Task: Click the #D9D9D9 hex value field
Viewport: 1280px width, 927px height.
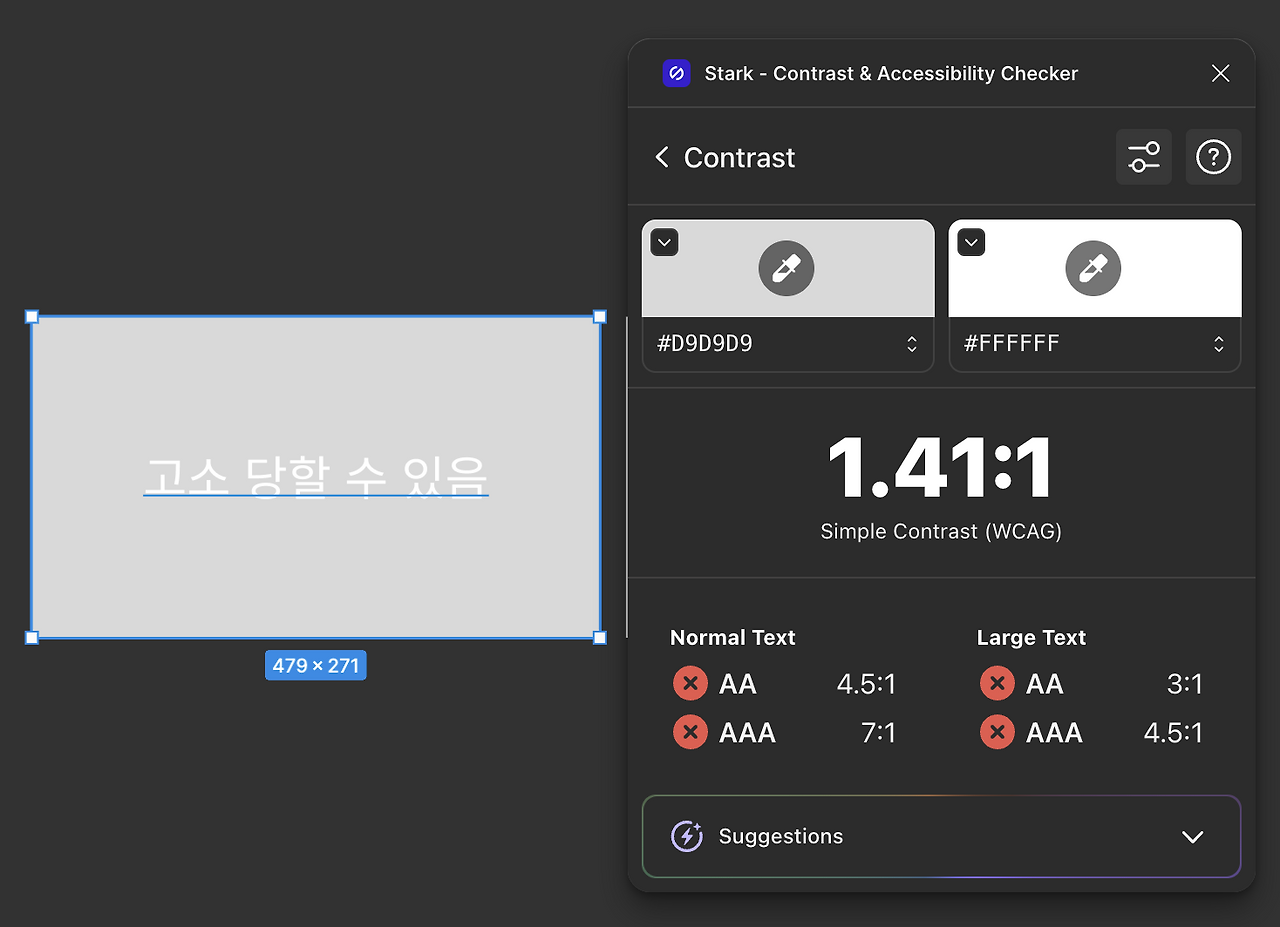Action: [x=788, y=344]
